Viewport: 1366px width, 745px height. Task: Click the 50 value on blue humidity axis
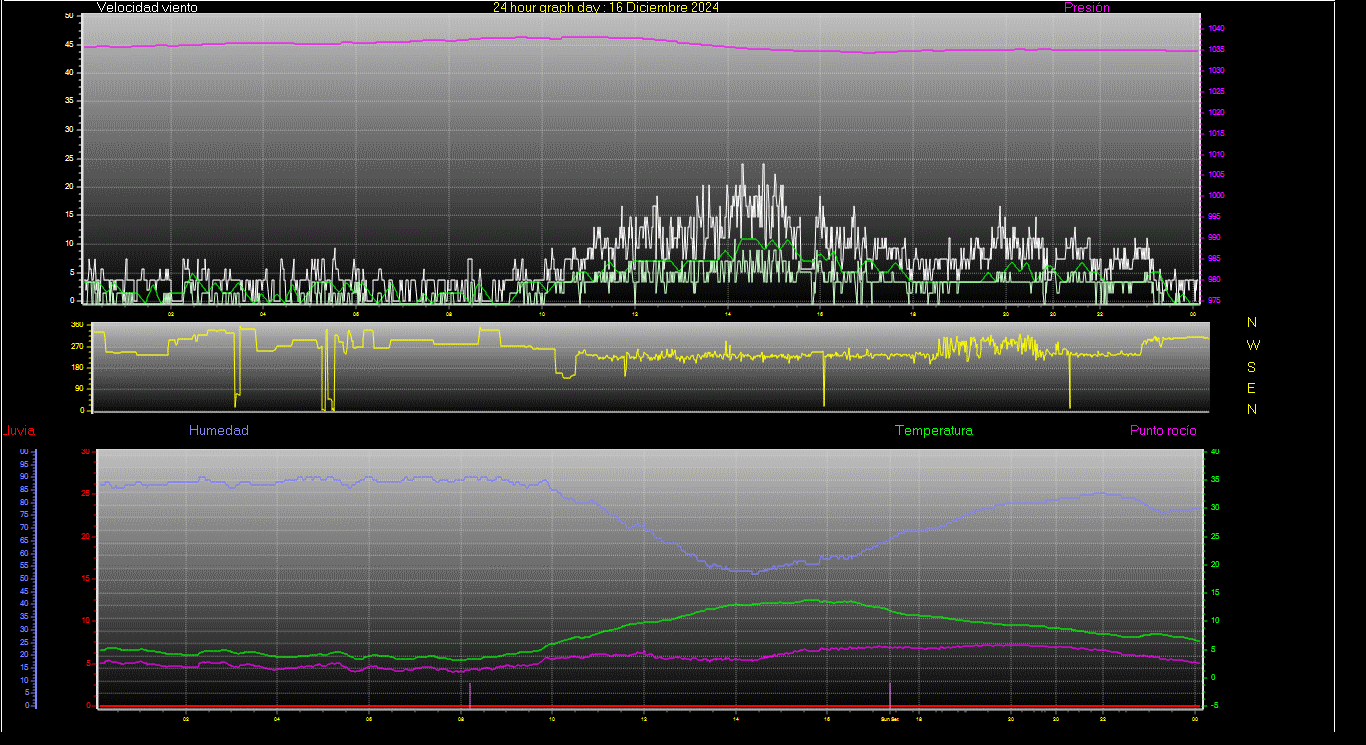coord(24,578)
